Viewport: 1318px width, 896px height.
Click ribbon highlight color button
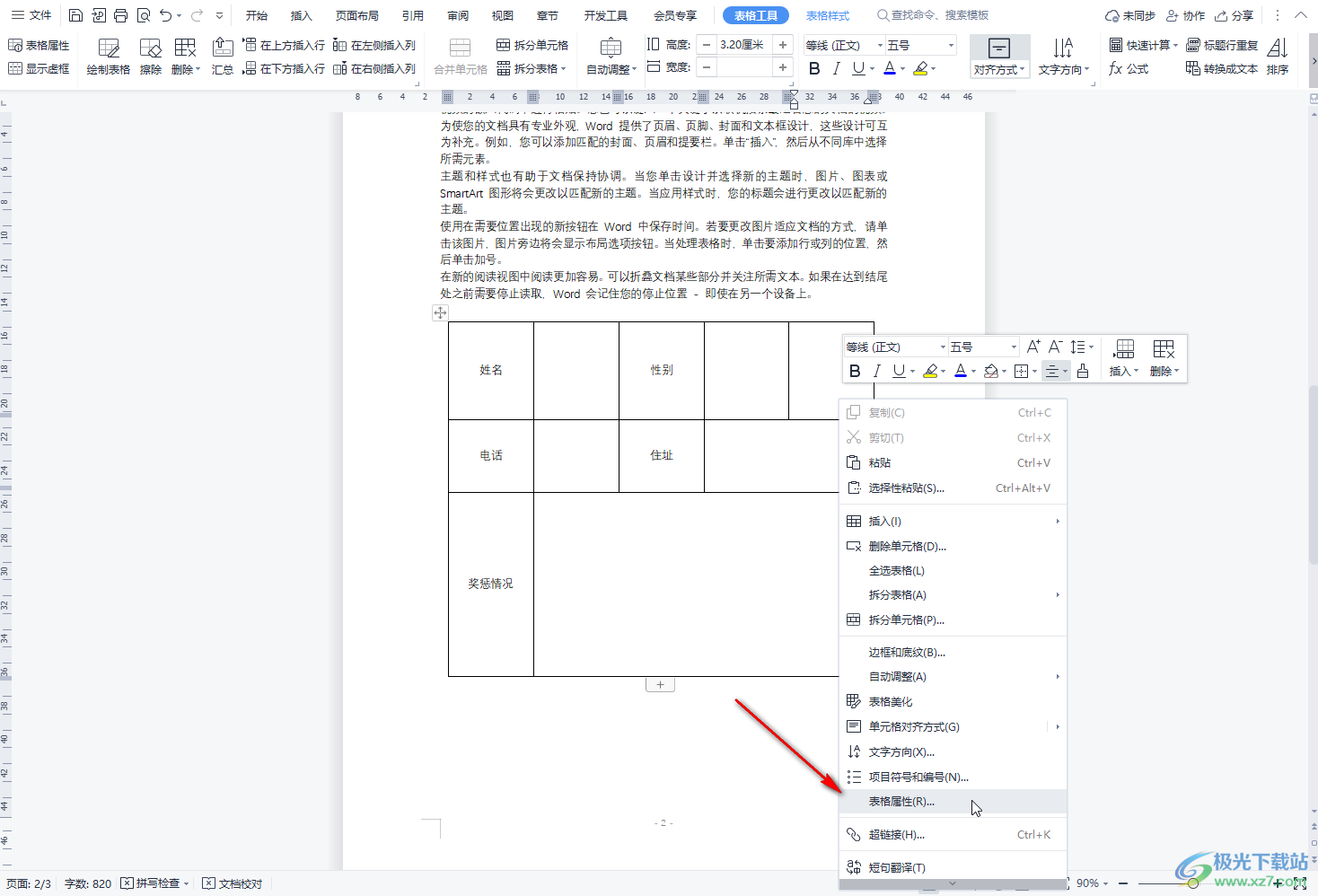(x=920, y=68)
